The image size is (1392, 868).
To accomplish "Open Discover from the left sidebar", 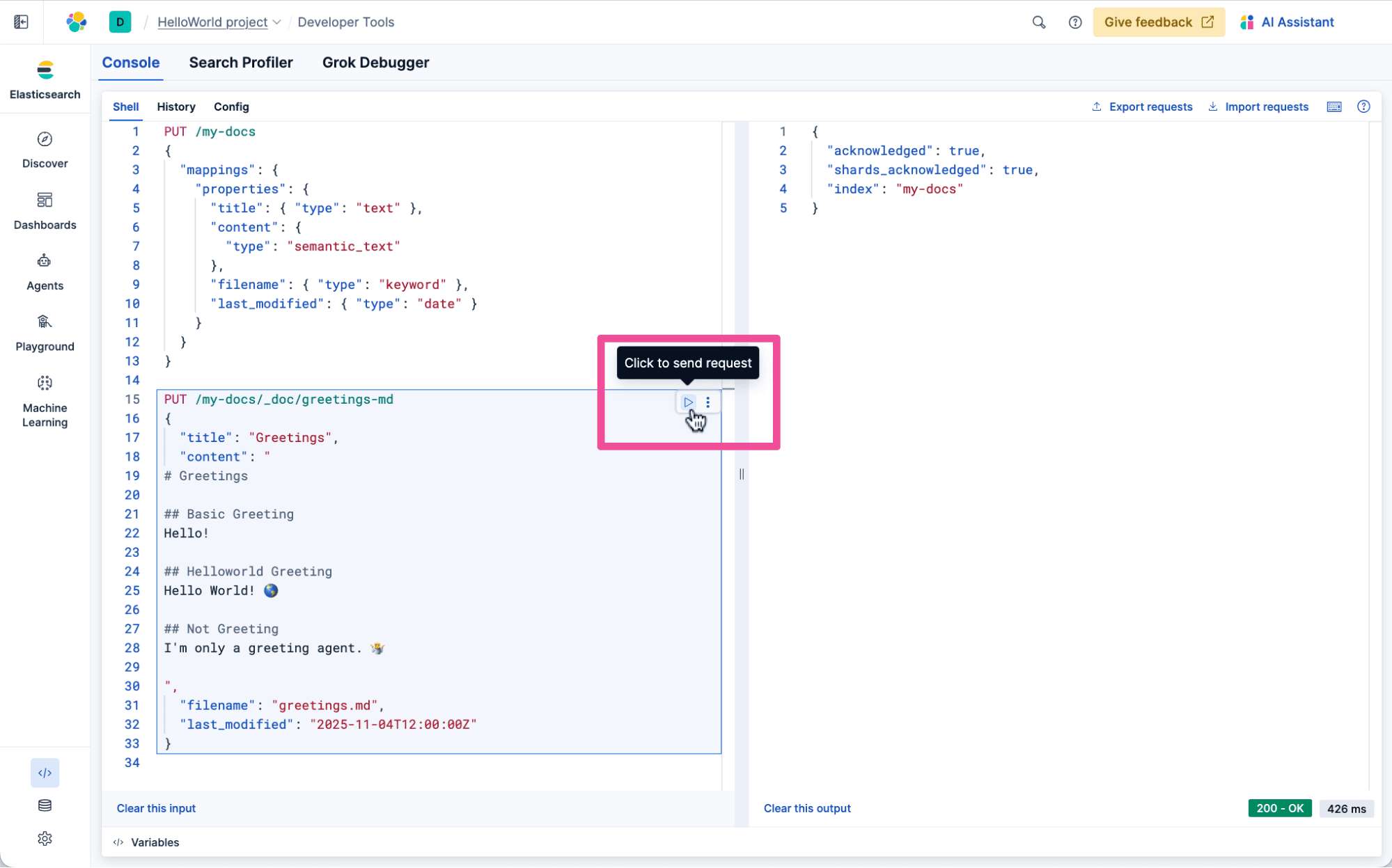I will [45, 148].
